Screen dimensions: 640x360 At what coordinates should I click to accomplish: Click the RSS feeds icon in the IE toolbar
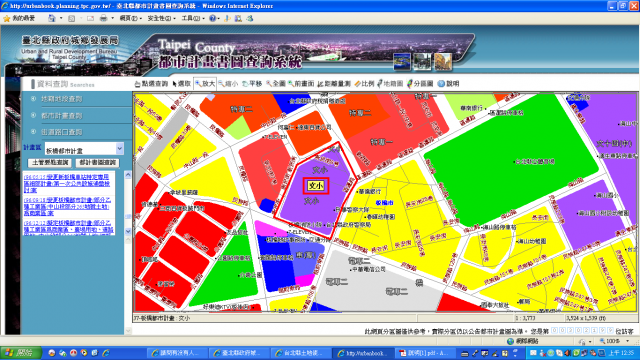click(x=72, y=18)
